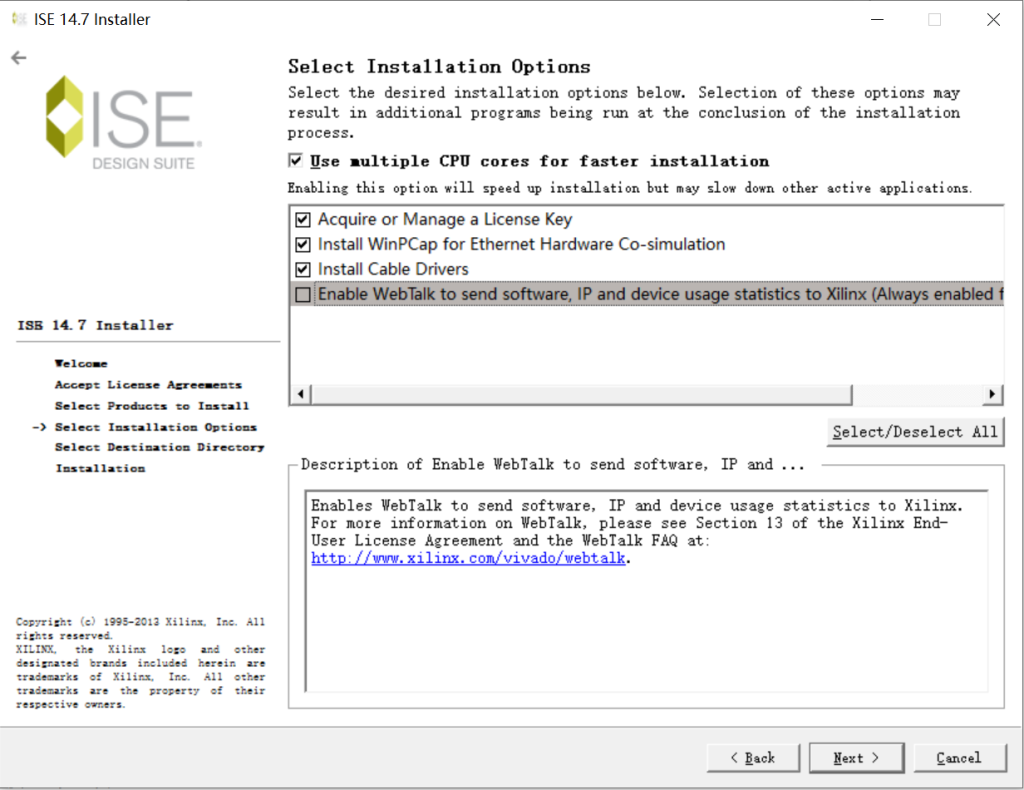
Task: Disable Install Cable Drivers checkbox
Action: click(x=303, y=269)
